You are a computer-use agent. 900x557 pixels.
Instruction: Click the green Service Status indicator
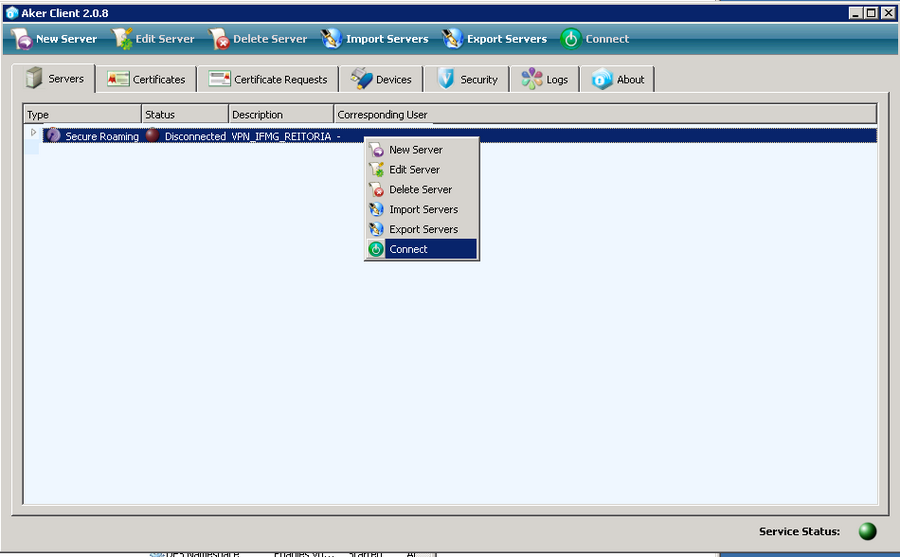pyautogui.click(x=867, y=532)
